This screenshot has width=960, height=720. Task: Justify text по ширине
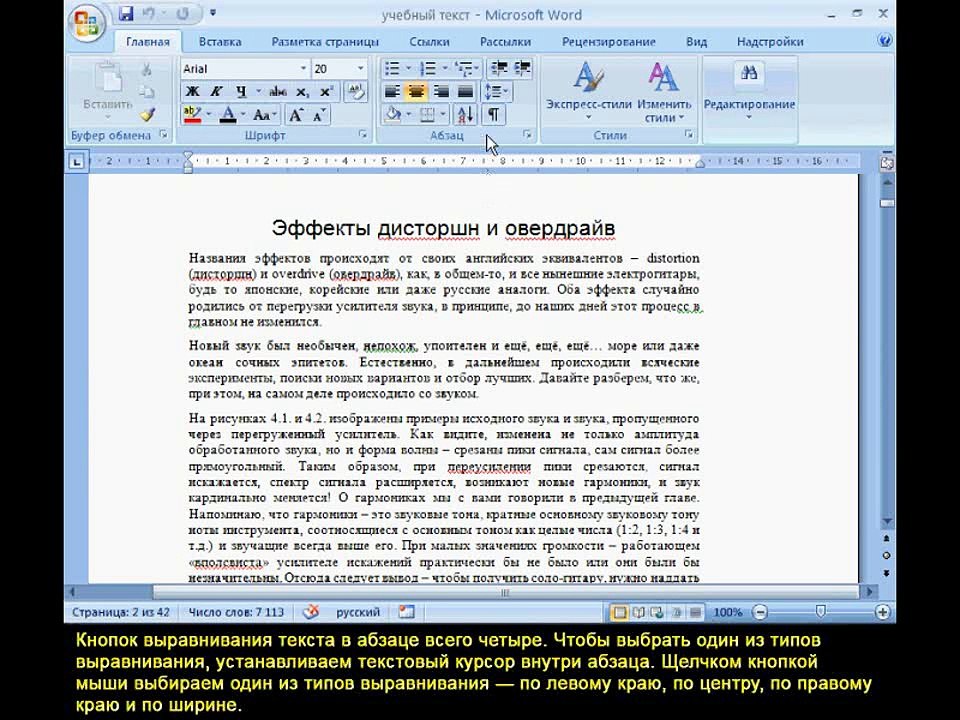click(x=465, y=92)
